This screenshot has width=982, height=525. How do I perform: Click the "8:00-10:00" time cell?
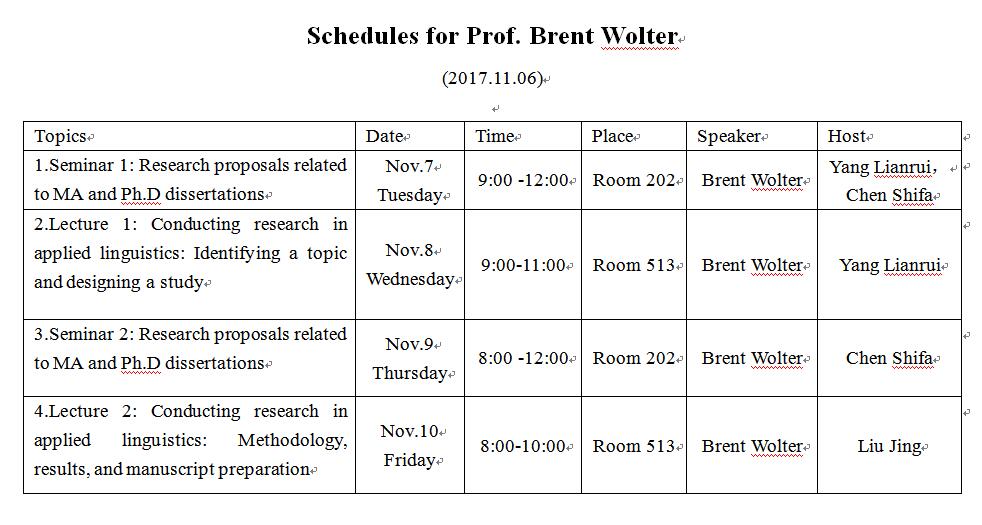point(523,446)
